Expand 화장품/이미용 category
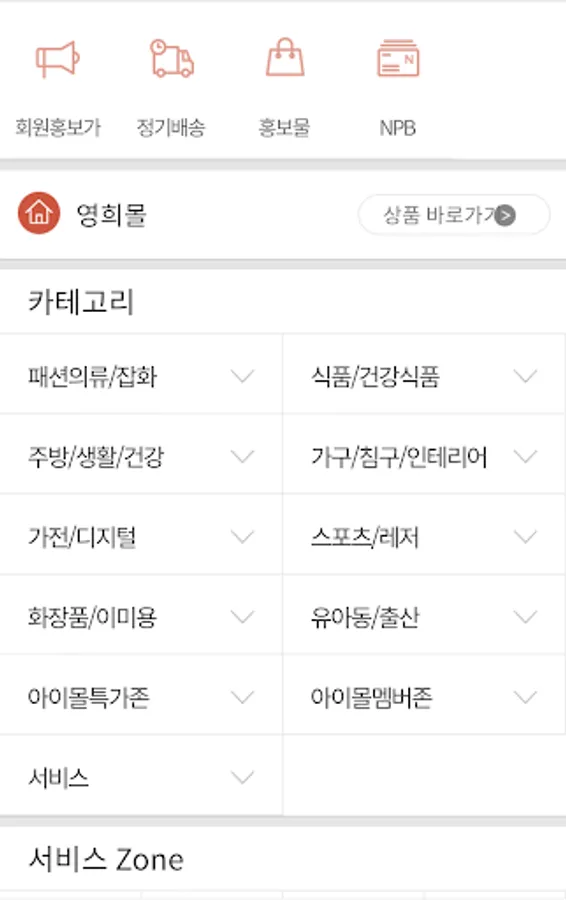 pos(141,617)
